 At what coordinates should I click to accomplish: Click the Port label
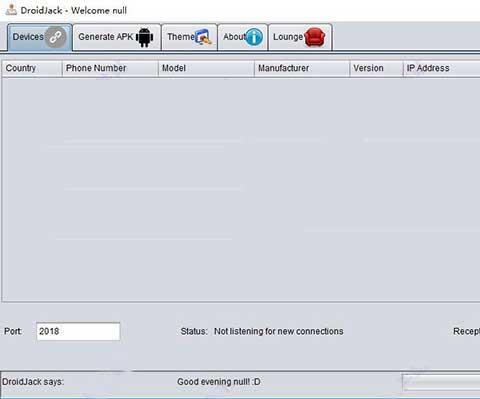coord(13,331)
